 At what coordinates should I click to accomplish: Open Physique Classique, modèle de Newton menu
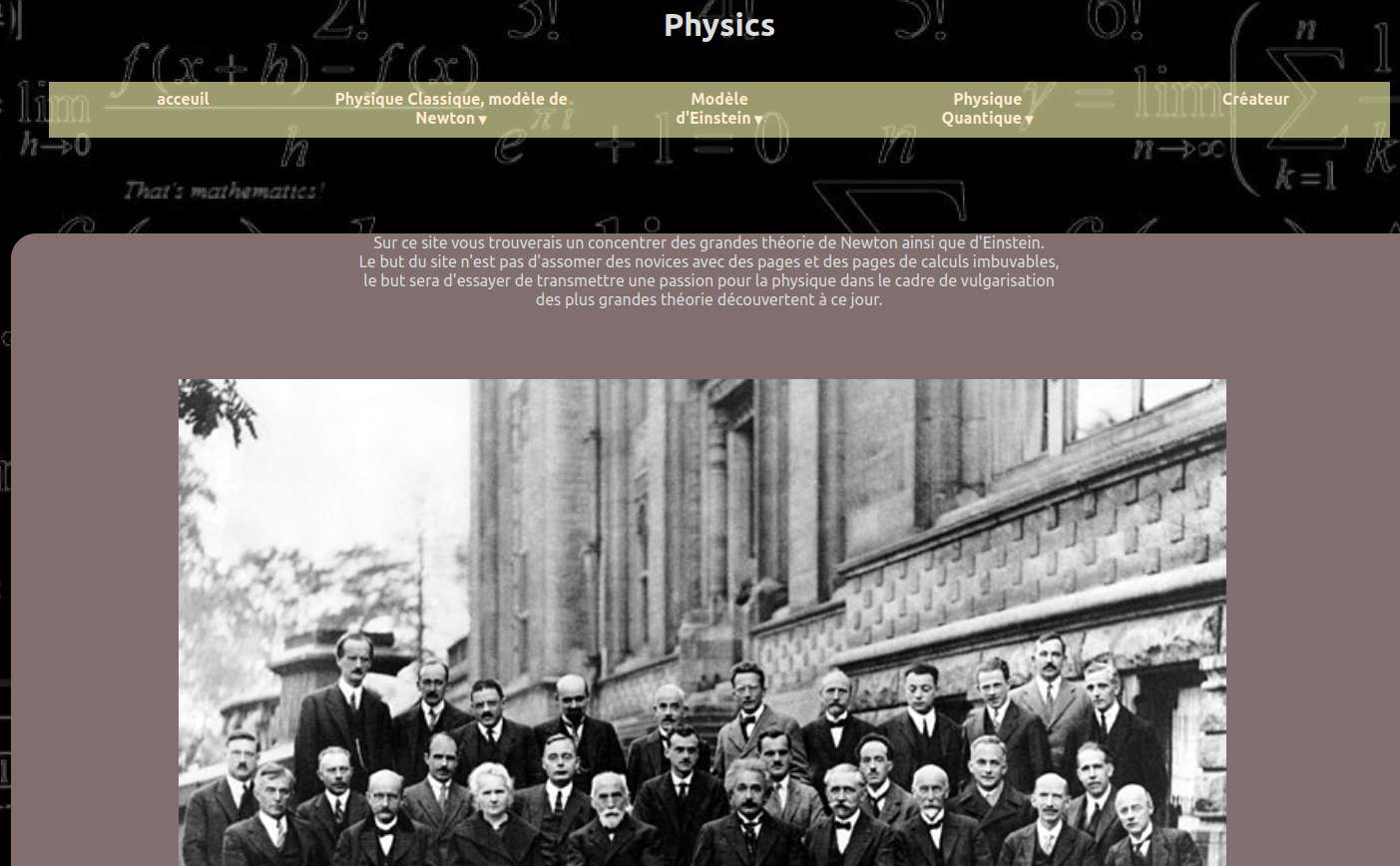coord(450,108)
